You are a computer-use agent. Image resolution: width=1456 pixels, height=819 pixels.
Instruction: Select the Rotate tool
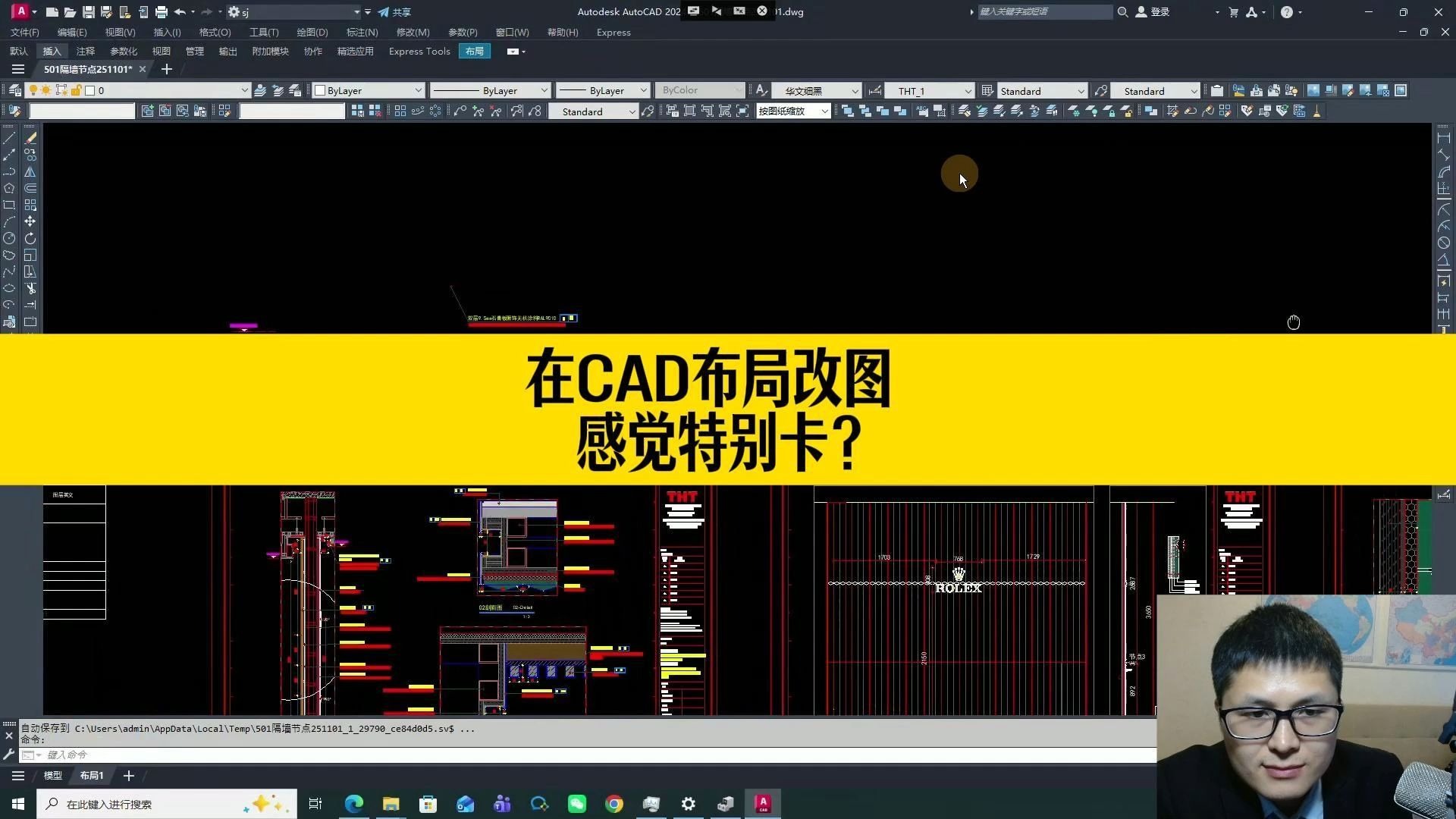coord(30,237)
